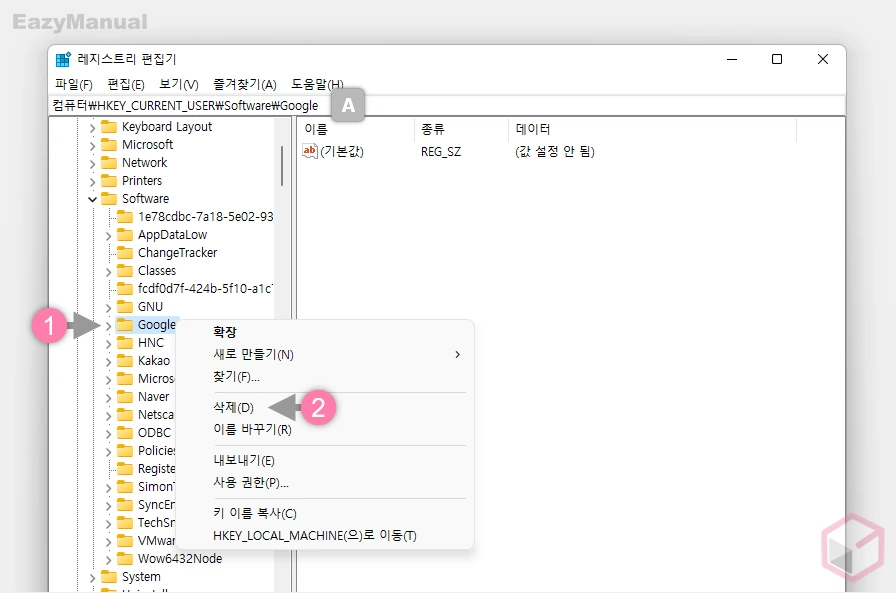Screen dimensions: 896x593
Task: Select 삭제(D) in the context menu
Action: (x=234, y=408)
